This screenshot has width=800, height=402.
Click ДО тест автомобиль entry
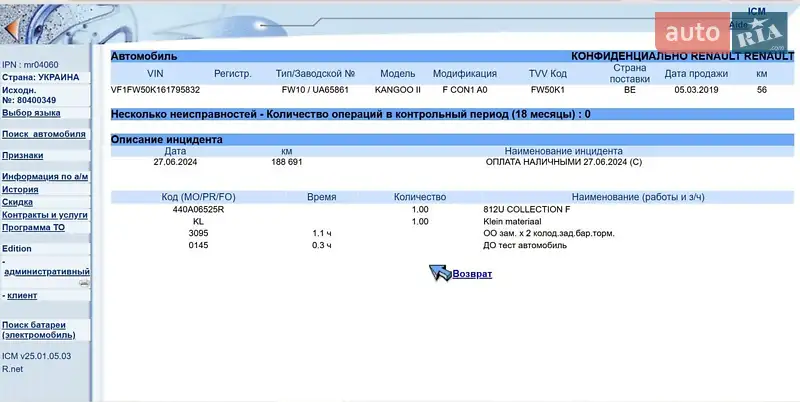pos(525,245)
